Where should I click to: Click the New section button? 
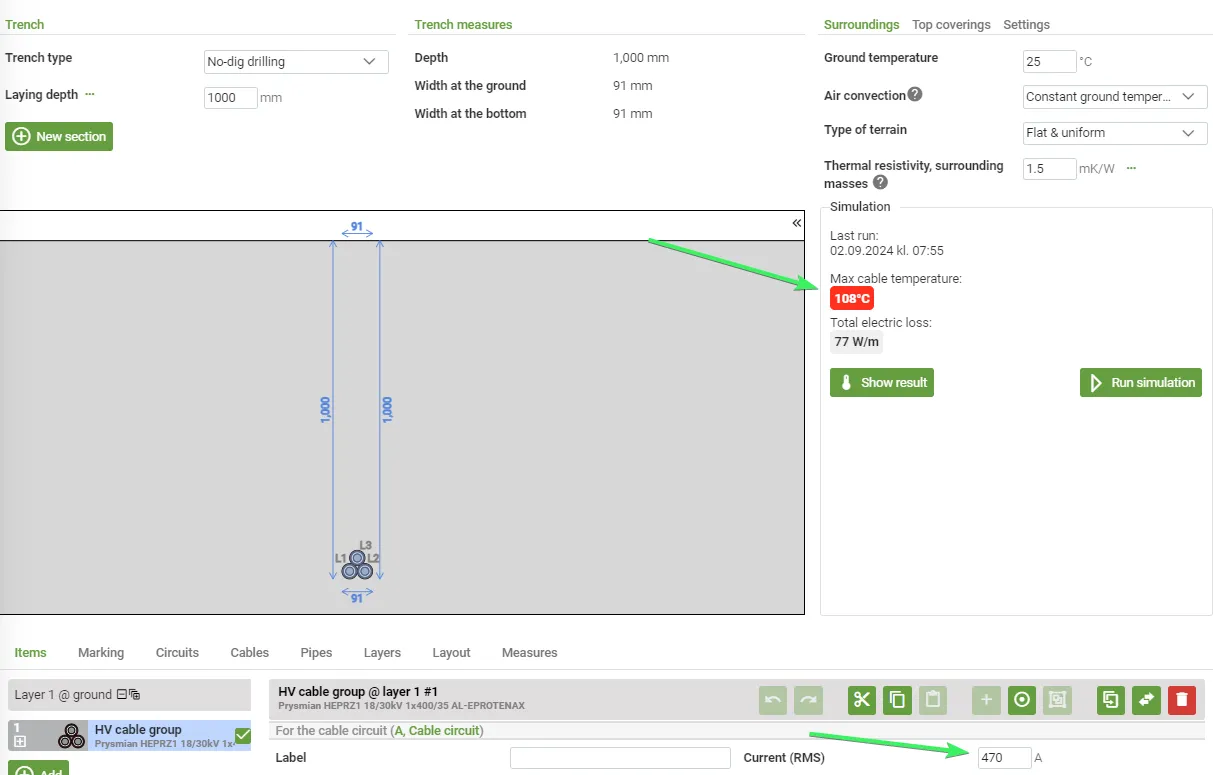59,137
